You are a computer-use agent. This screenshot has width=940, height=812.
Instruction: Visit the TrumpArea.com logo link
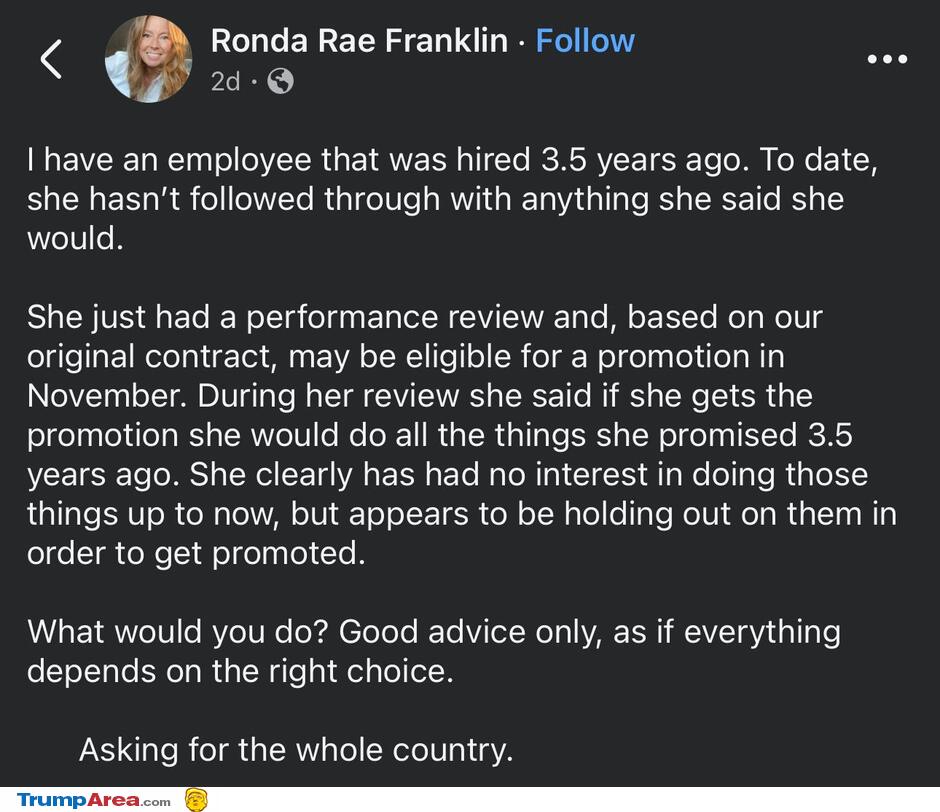[x=94, y=800]
